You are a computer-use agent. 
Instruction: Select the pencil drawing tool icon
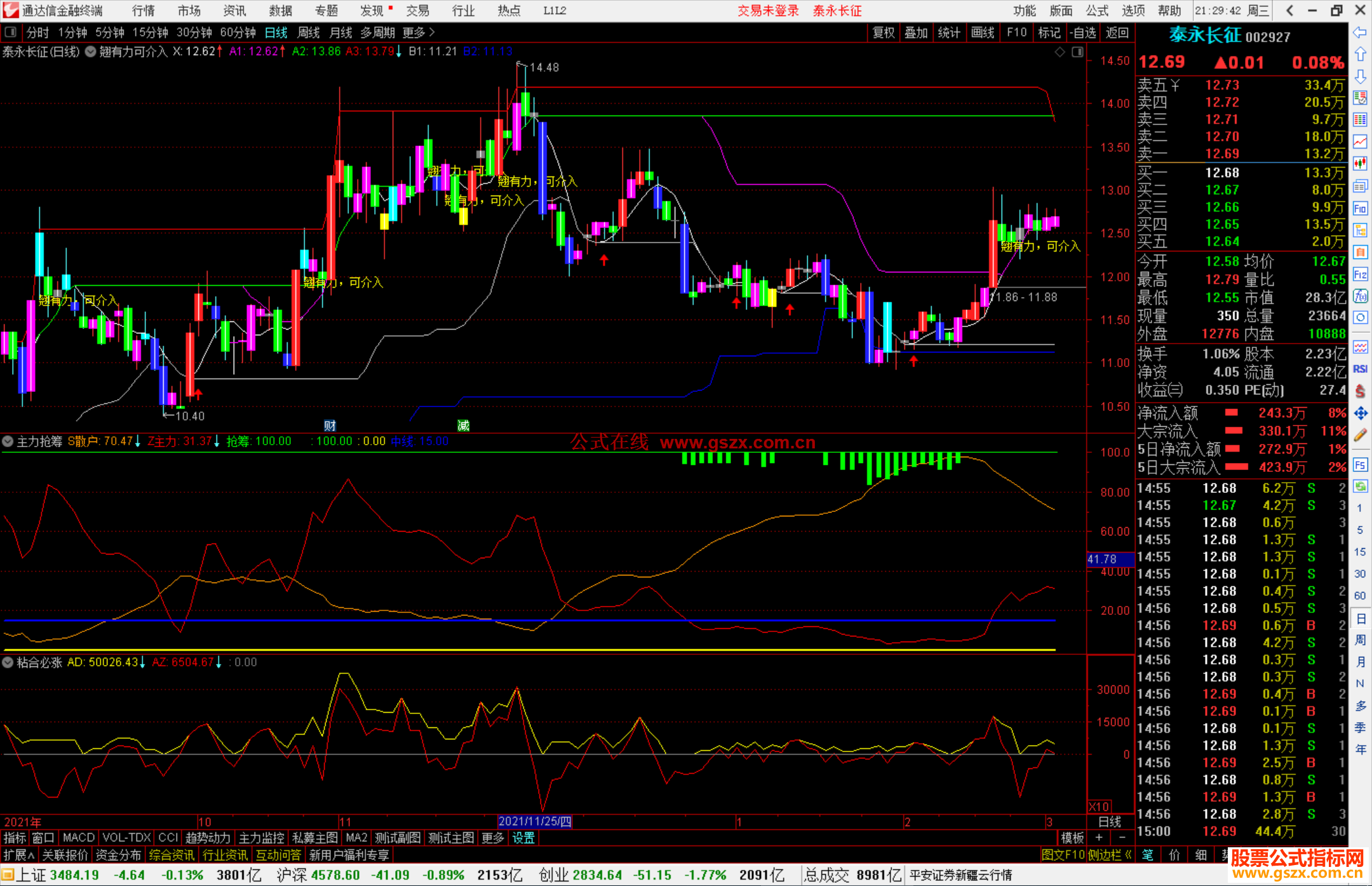click(1360, 436)
